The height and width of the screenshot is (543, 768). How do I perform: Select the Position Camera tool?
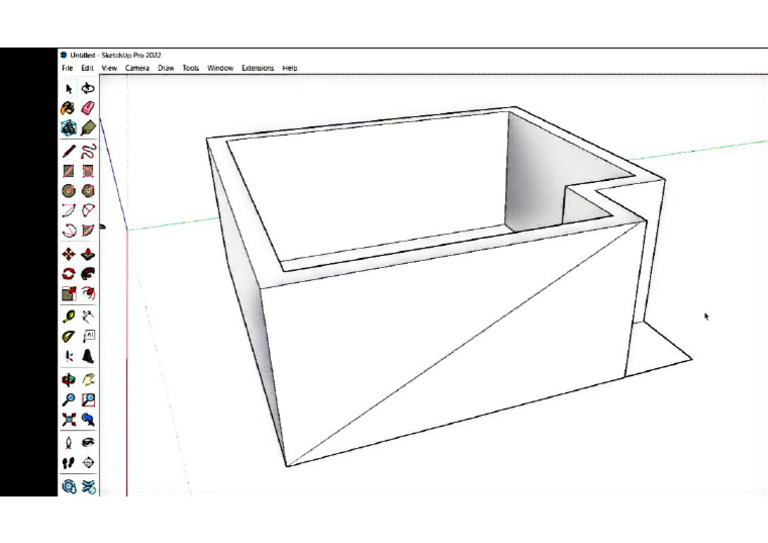pos(69,443)
